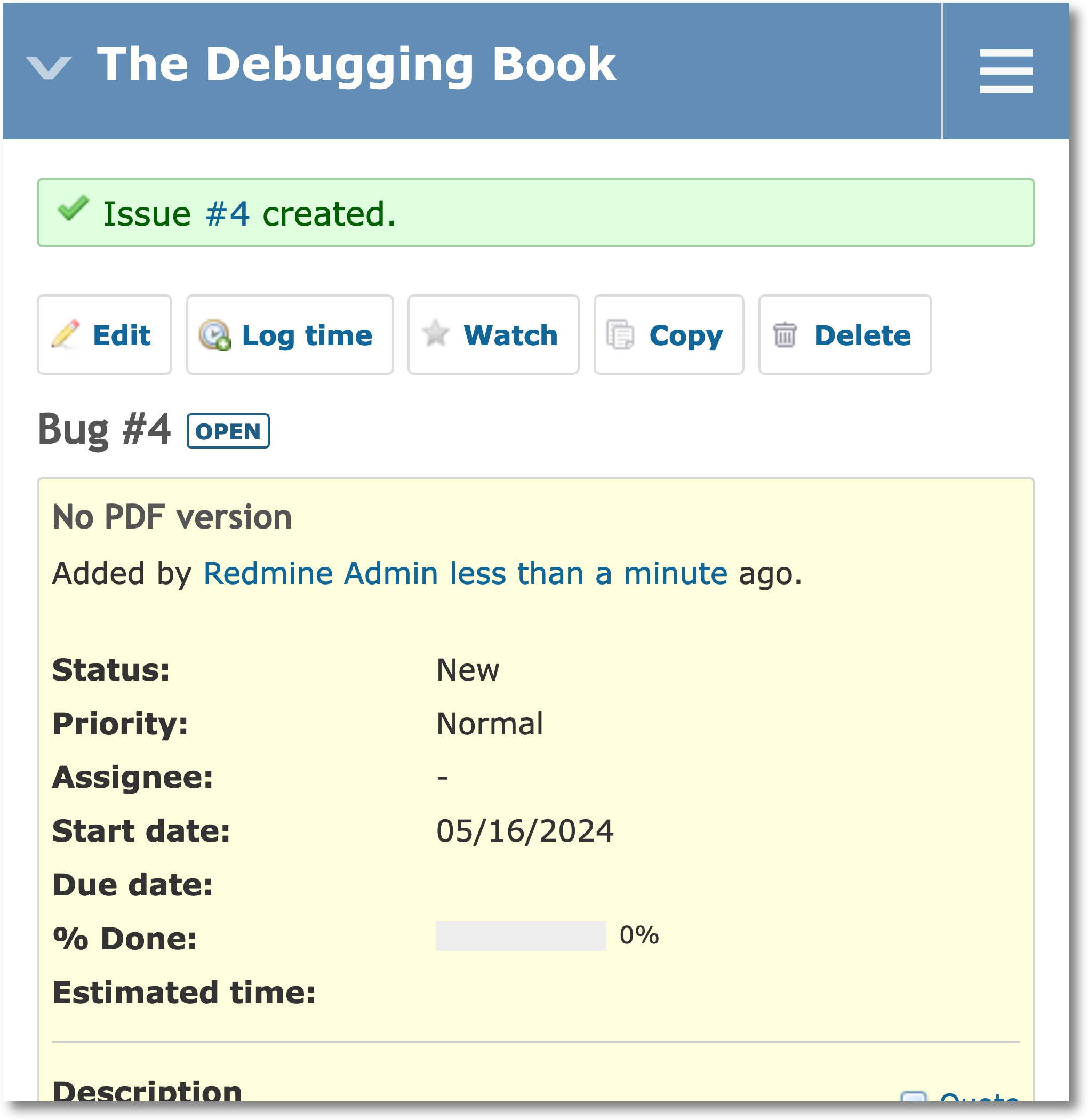The height and width of the screenshot is (1120, 1088).
Task: Follow the #4 issue link
Action: 227,214
